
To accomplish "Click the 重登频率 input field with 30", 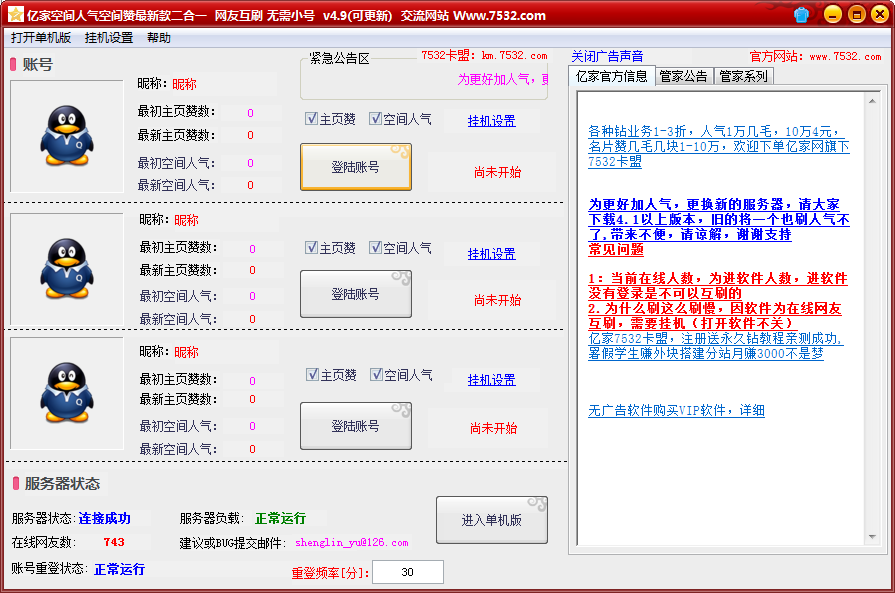I will pos(408,572).
